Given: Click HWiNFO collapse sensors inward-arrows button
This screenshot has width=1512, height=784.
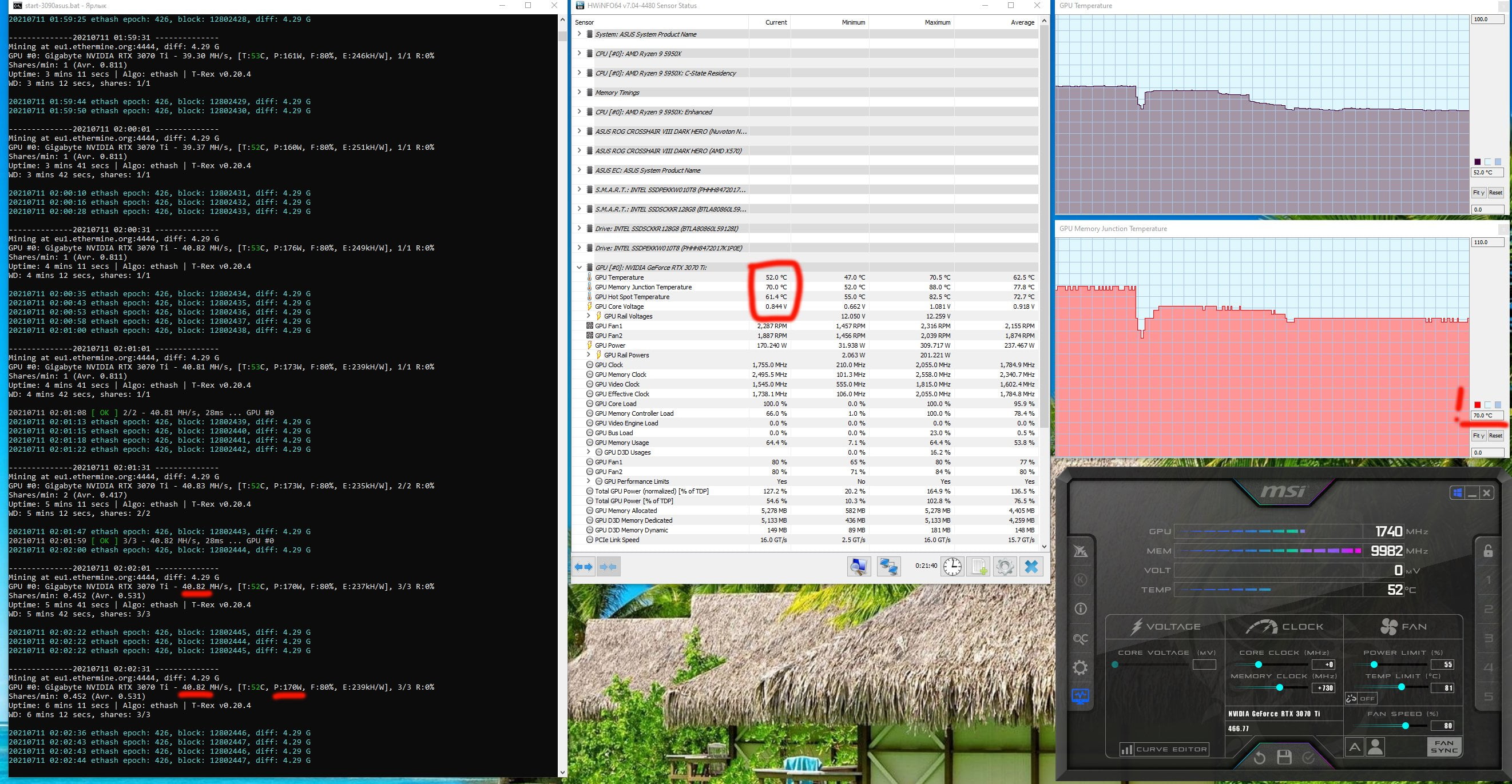Looking at the screenshot, I should pyautogui.click(x=609, y=567).
